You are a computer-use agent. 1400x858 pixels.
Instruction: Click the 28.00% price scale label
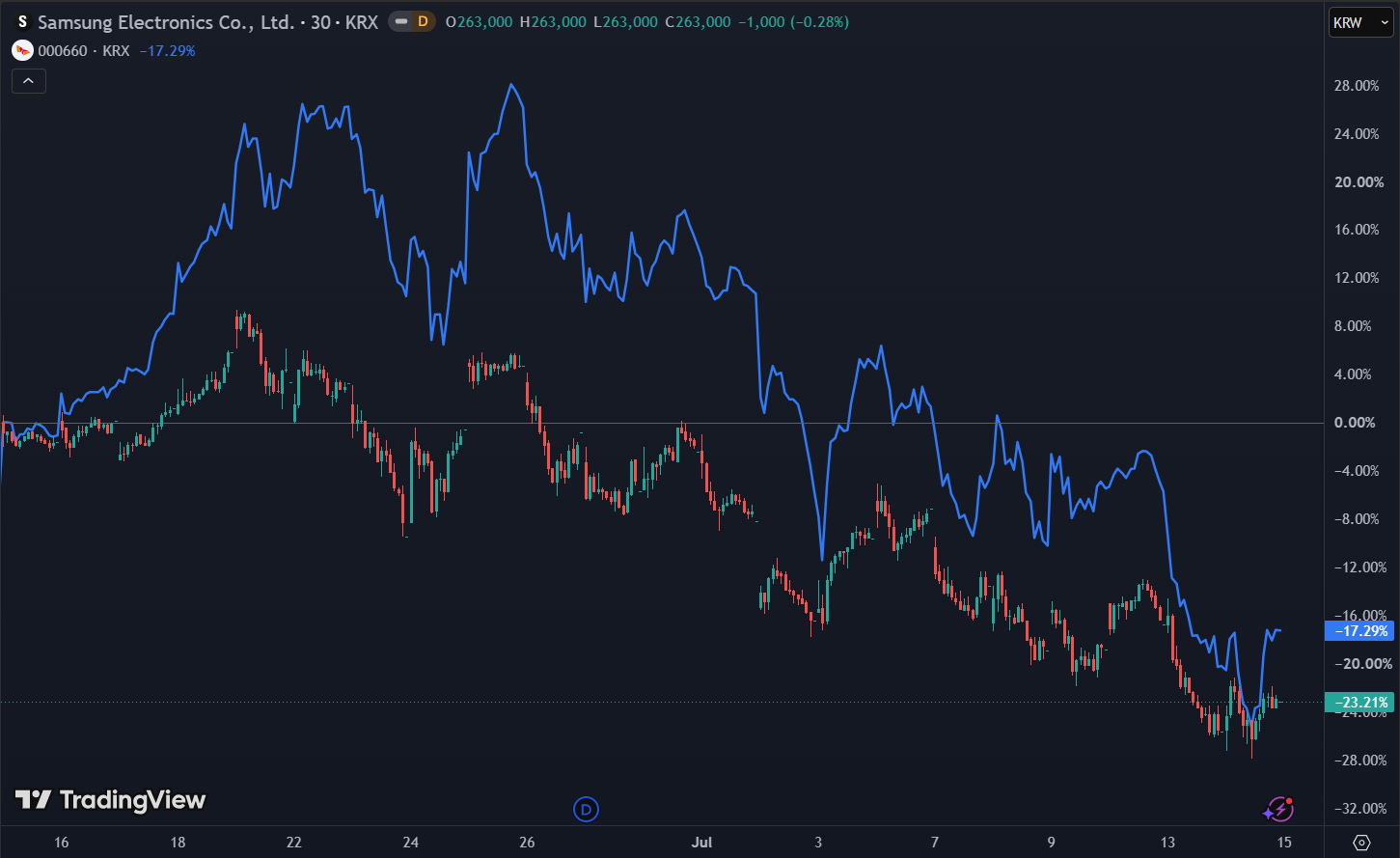pyautogui.click(x=1355, y=86)
